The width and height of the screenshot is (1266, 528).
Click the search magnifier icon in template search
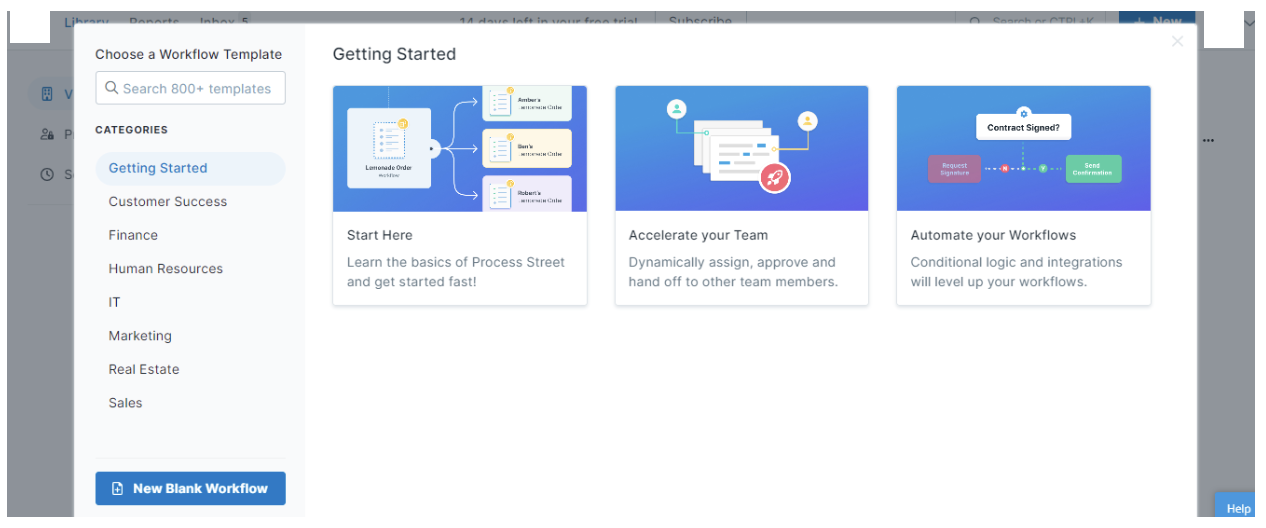point(112,88)
